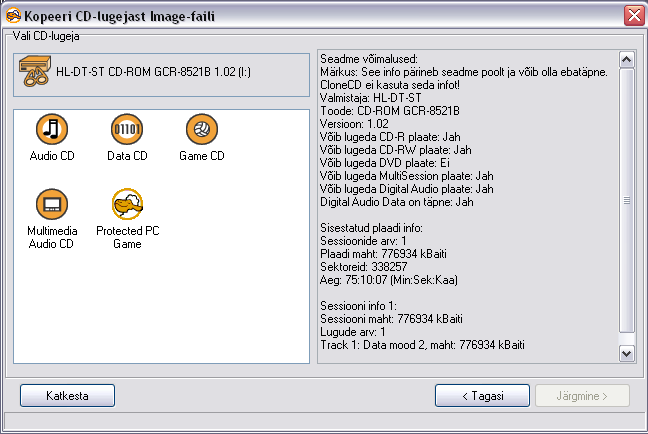648x434 pixels.
Task: Click the CD-ROM drive binoculars icon
Action: pos(35,71)
